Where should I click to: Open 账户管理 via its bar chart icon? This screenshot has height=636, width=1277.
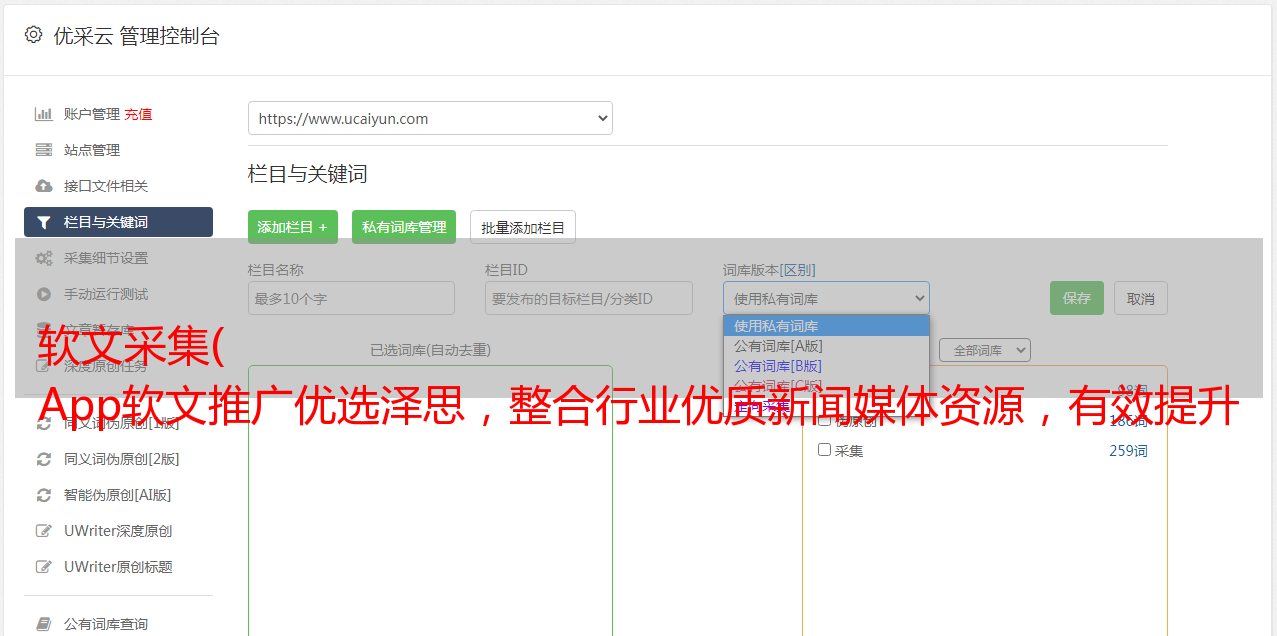point(43,114)
